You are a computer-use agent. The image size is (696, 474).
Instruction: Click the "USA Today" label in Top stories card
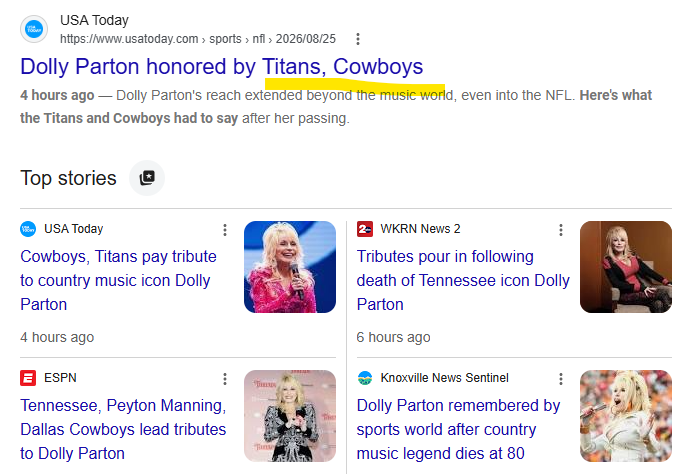pyautogui.click(x=74, y=229)
